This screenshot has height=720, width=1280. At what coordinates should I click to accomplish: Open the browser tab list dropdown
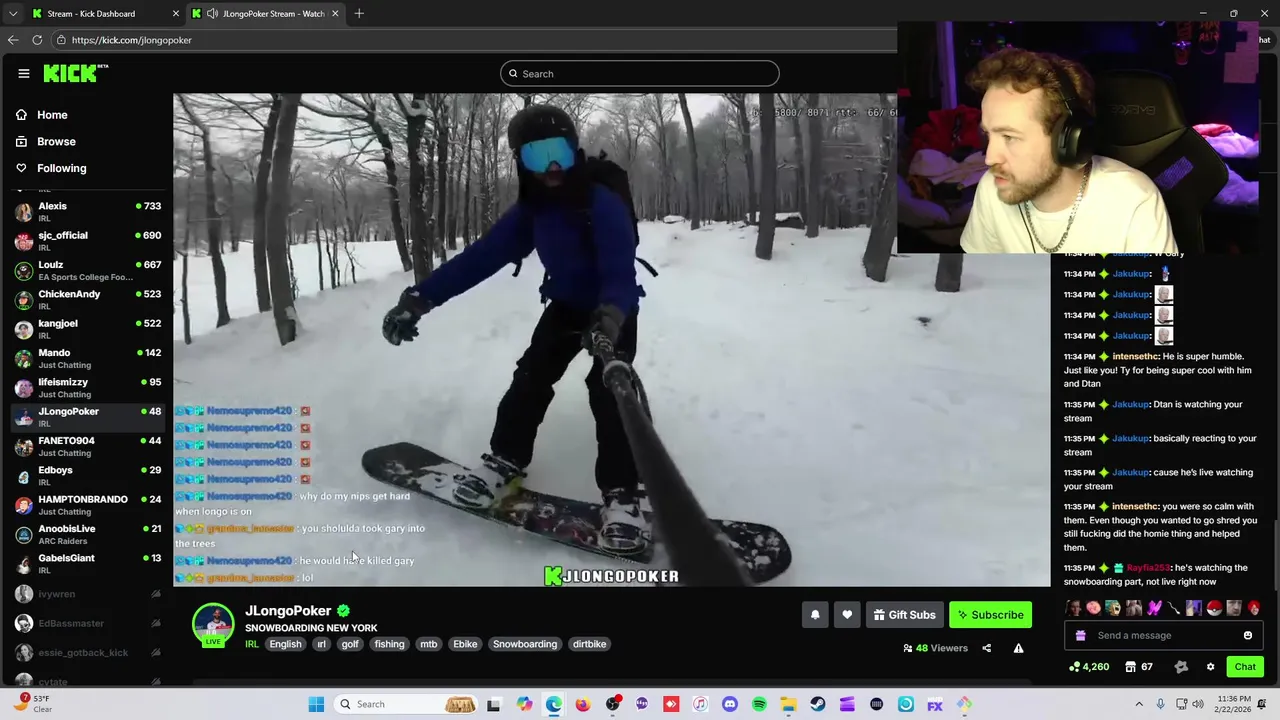pyautogui.click(x=13, y=13)
